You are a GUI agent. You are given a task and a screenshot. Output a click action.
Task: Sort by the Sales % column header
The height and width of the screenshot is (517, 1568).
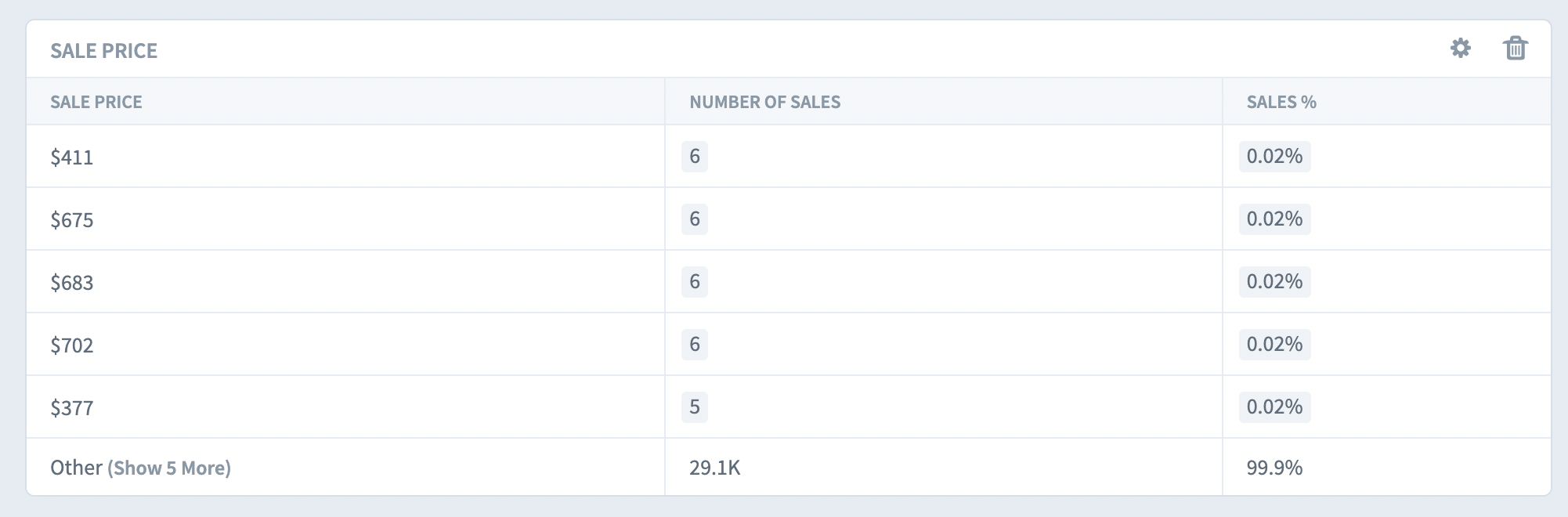point(1281,102)
